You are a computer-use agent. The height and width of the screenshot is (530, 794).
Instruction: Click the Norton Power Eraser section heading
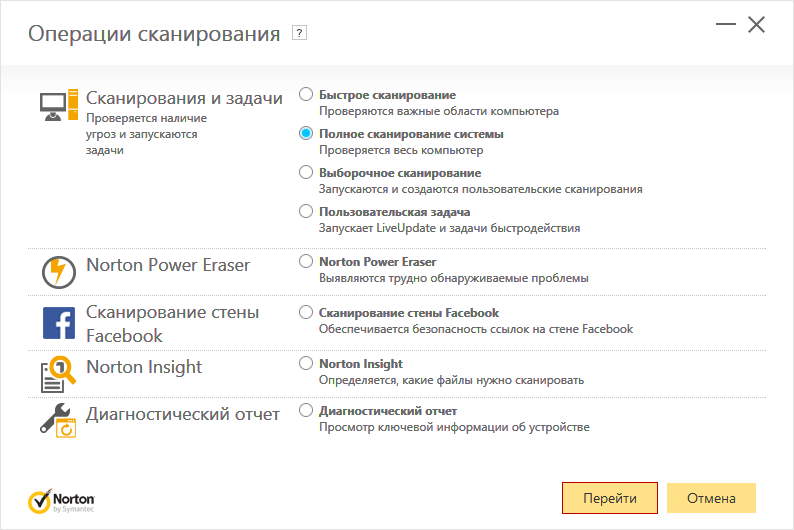click(168, 265)
